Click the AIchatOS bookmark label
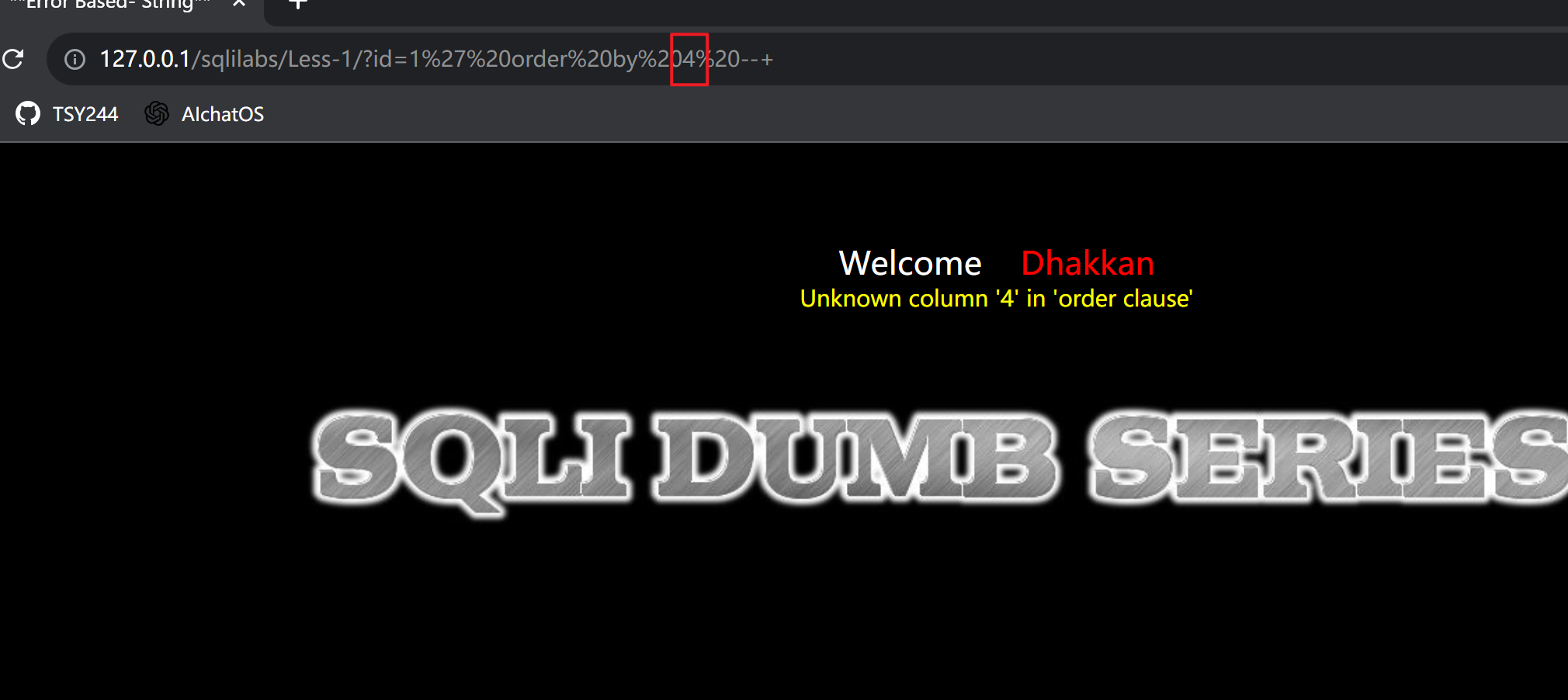This screenshot has height=700, width=1568. [x=223, y=114]
